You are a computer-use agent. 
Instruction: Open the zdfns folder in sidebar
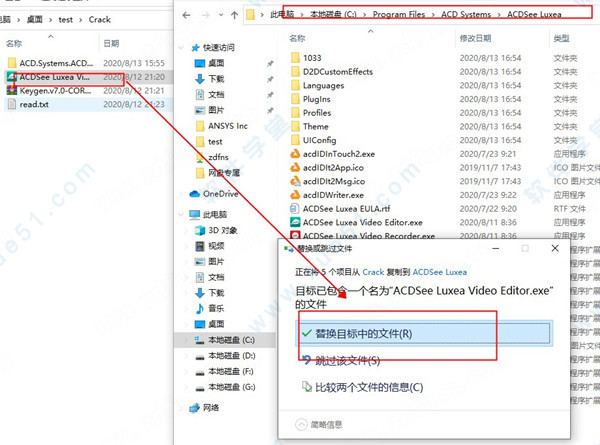click(218, 157)
